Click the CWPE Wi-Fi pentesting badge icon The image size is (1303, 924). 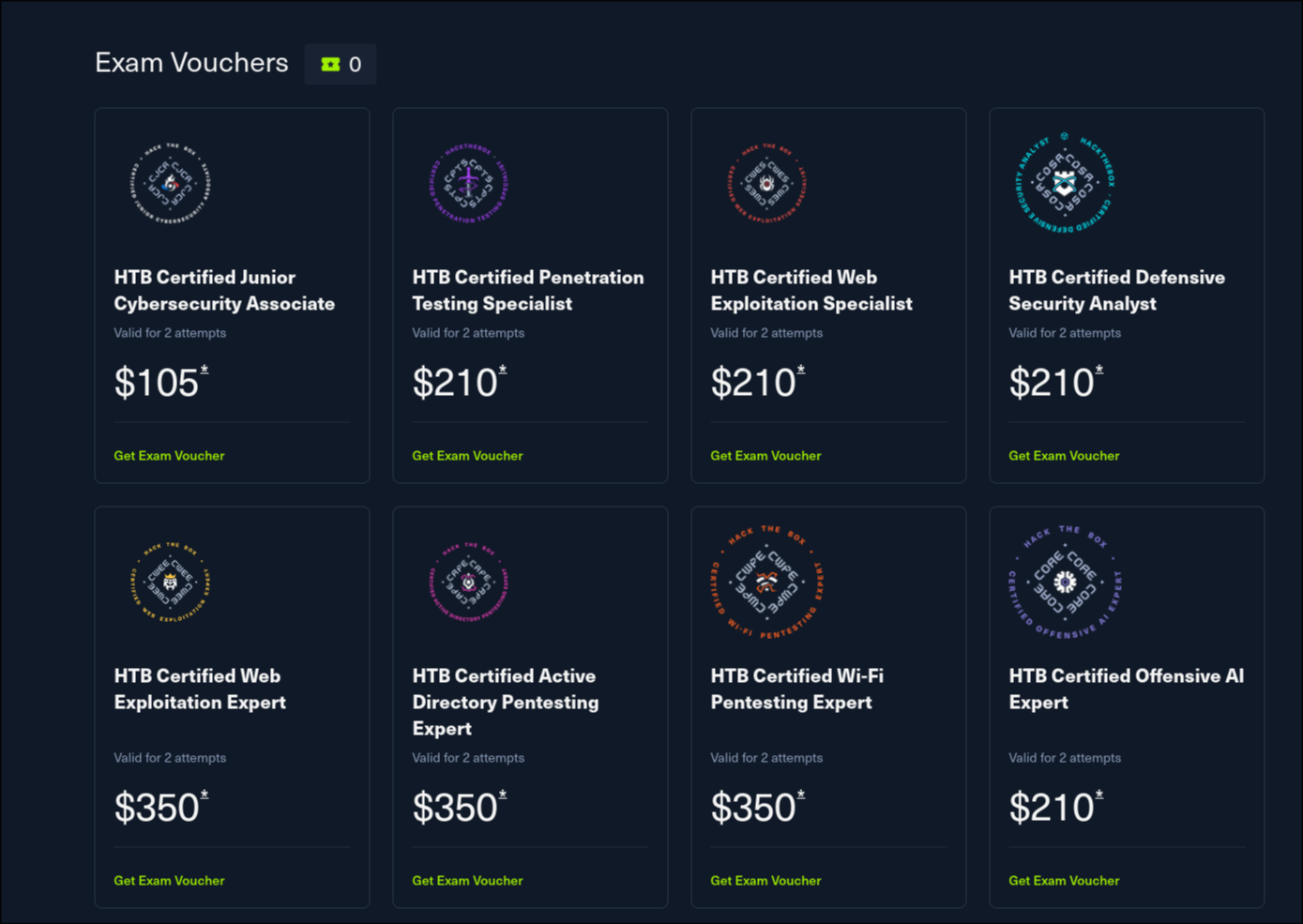[766, 582]
